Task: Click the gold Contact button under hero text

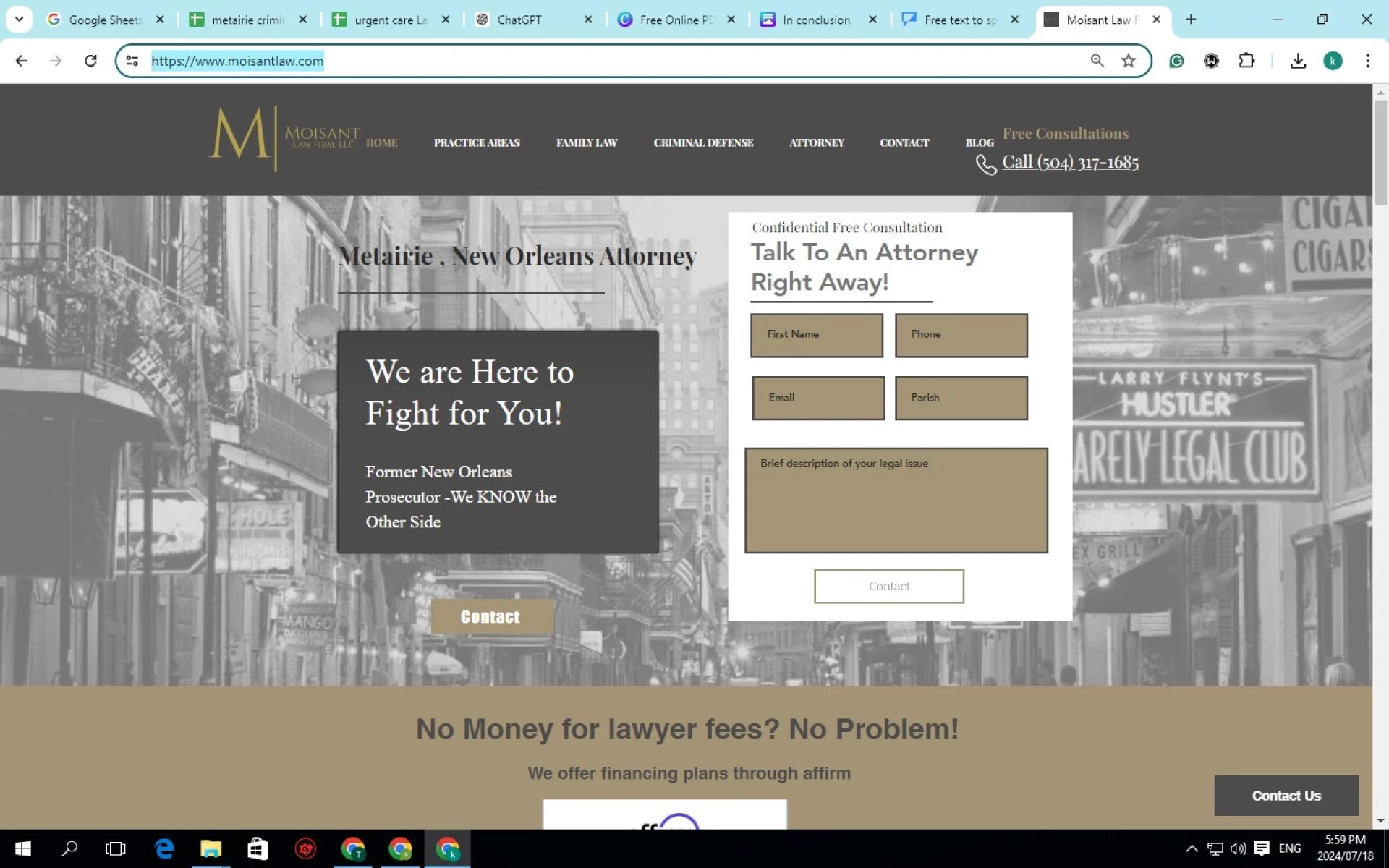Action: 490,616
